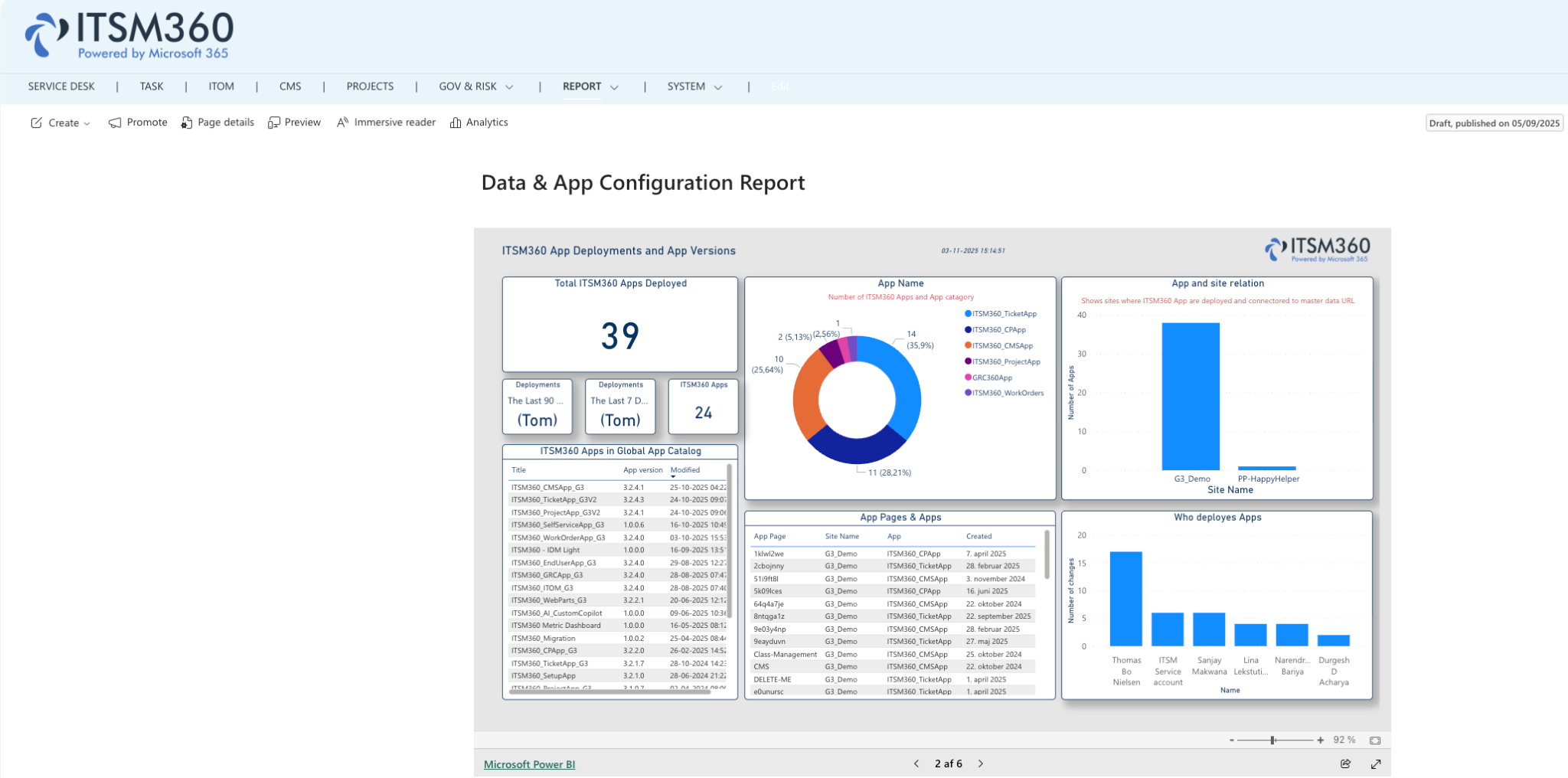Click the Preview button label
1568x778 pixels.
302,123
